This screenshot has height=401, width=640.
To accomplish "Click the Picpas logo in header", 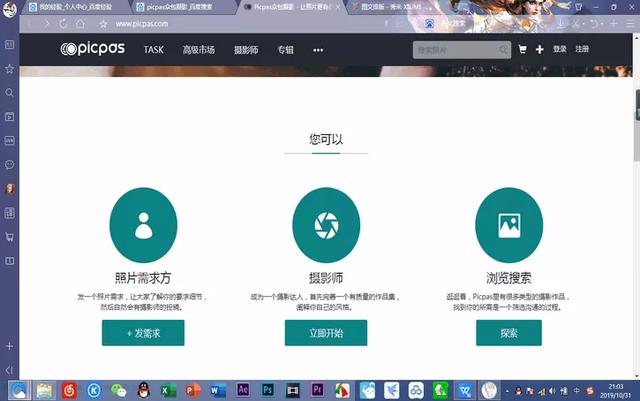I will point(95,49).
